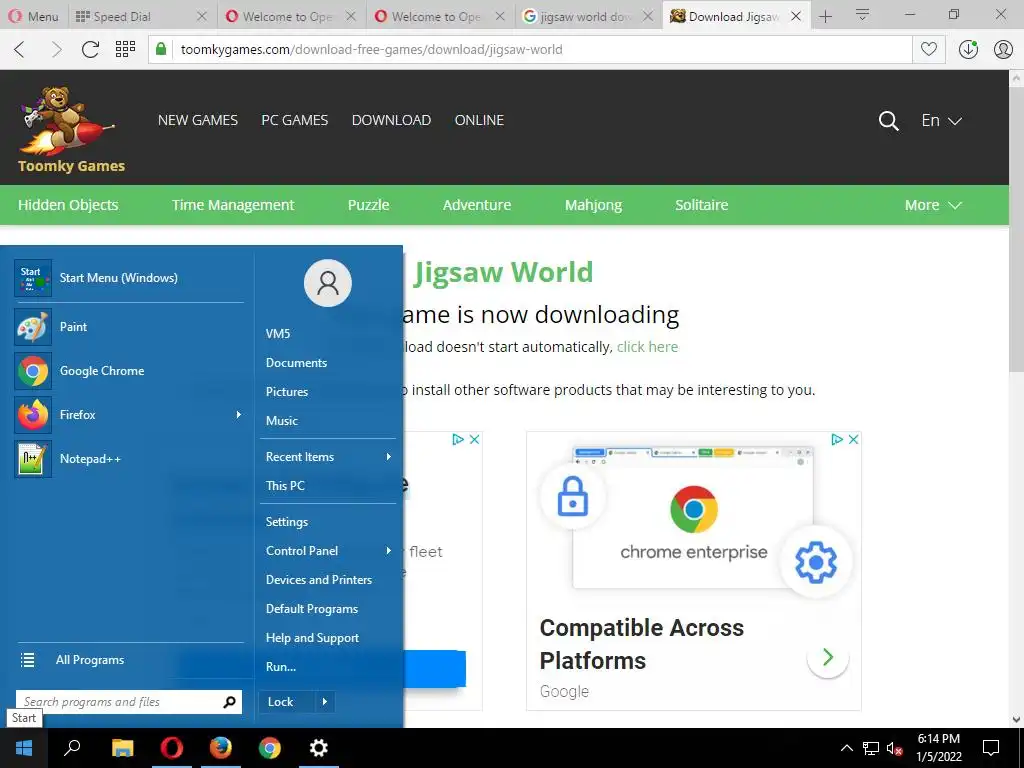Bookmark page with the heart icon
Viewport: 1024px width, 768px height.
click(x=929, y=49)
